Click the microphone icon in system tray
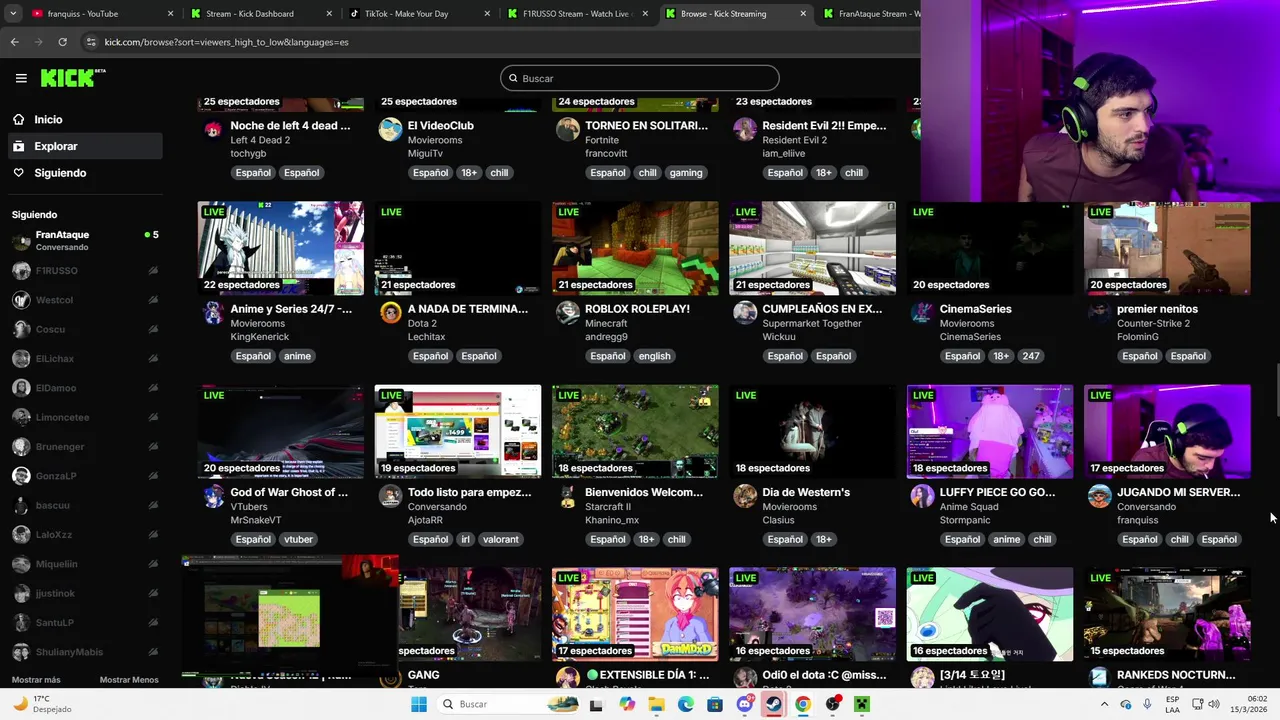 click(1147, 704)
